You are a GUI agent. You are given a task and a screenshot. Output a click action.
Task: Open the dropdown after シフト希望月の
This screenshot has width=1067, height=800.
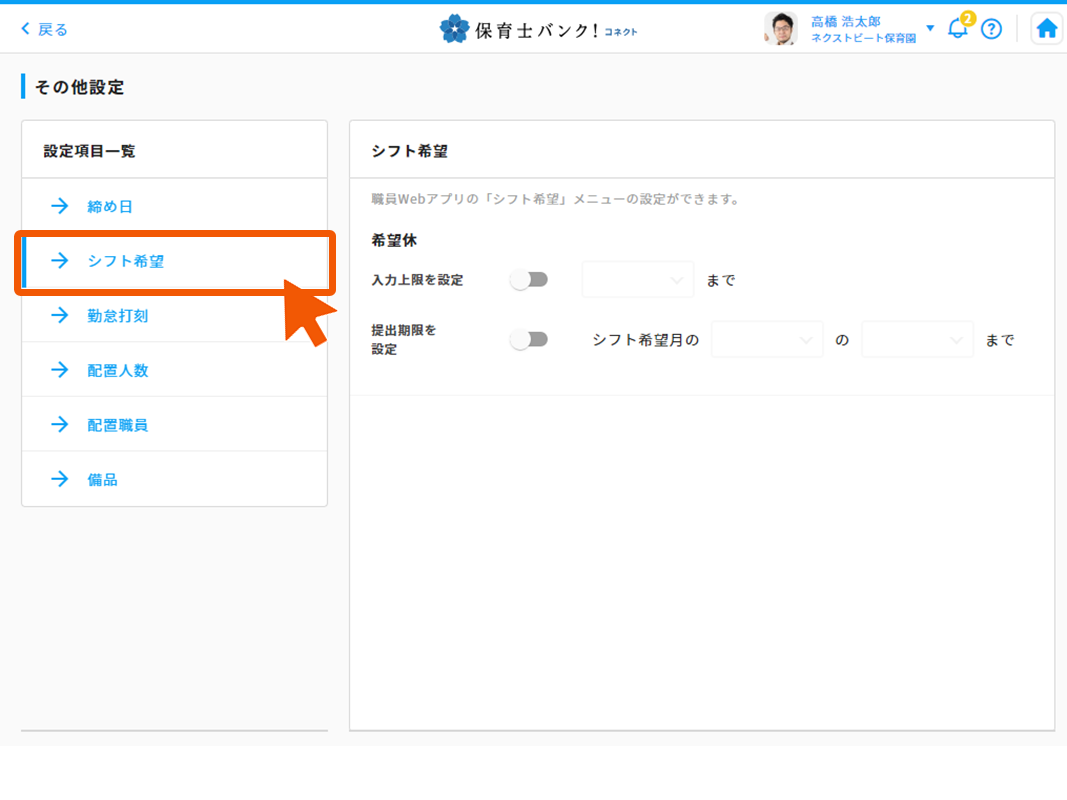(x=766, y=340)
